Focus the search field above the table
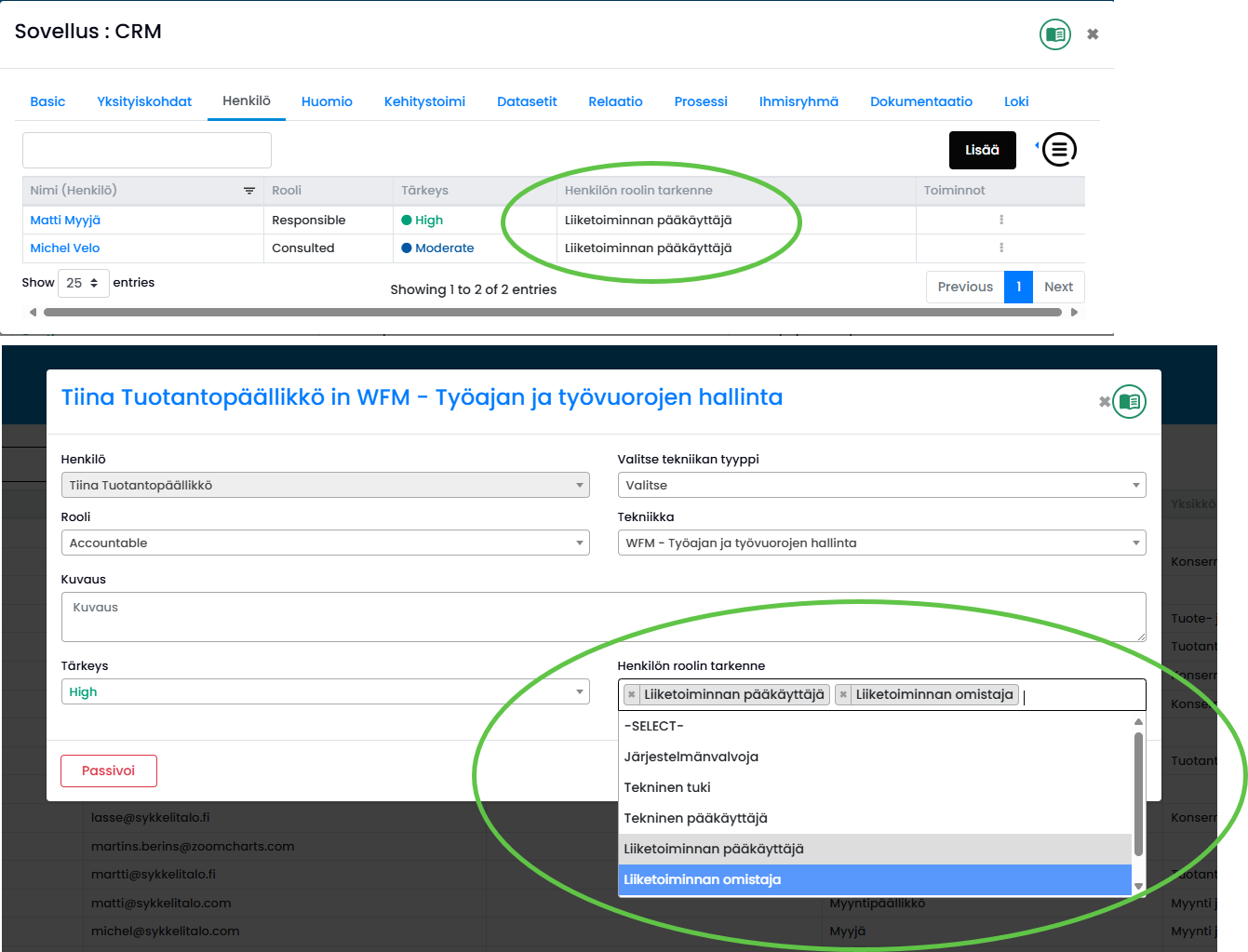The height and width of the screenshot is (952, 1248). (x=147, y=150)
